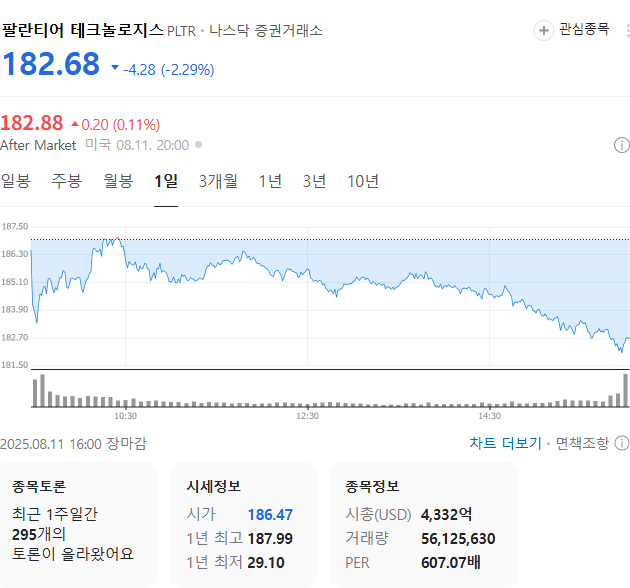Click the 295개의 discussion count text

coord(39,535)
